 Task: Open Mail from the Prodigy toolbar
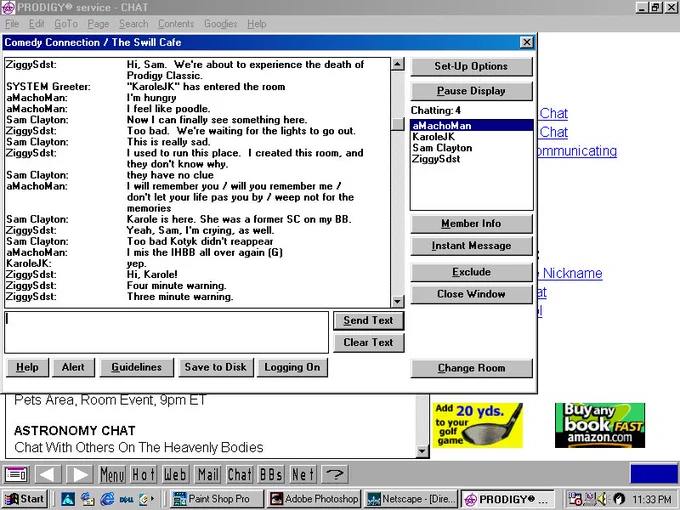208,474
